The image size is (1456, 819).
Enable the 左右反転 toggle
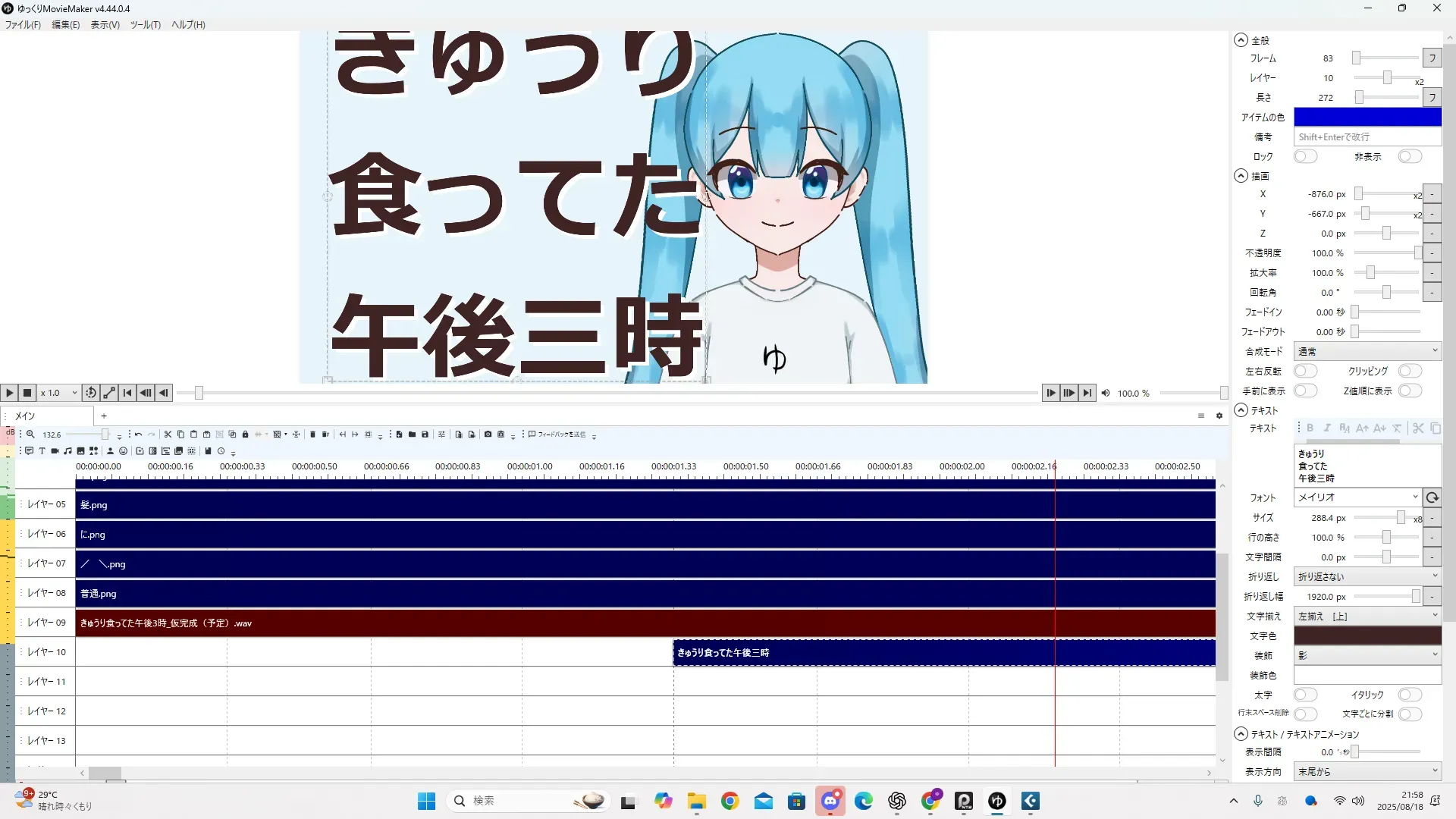click(1305, 371)
